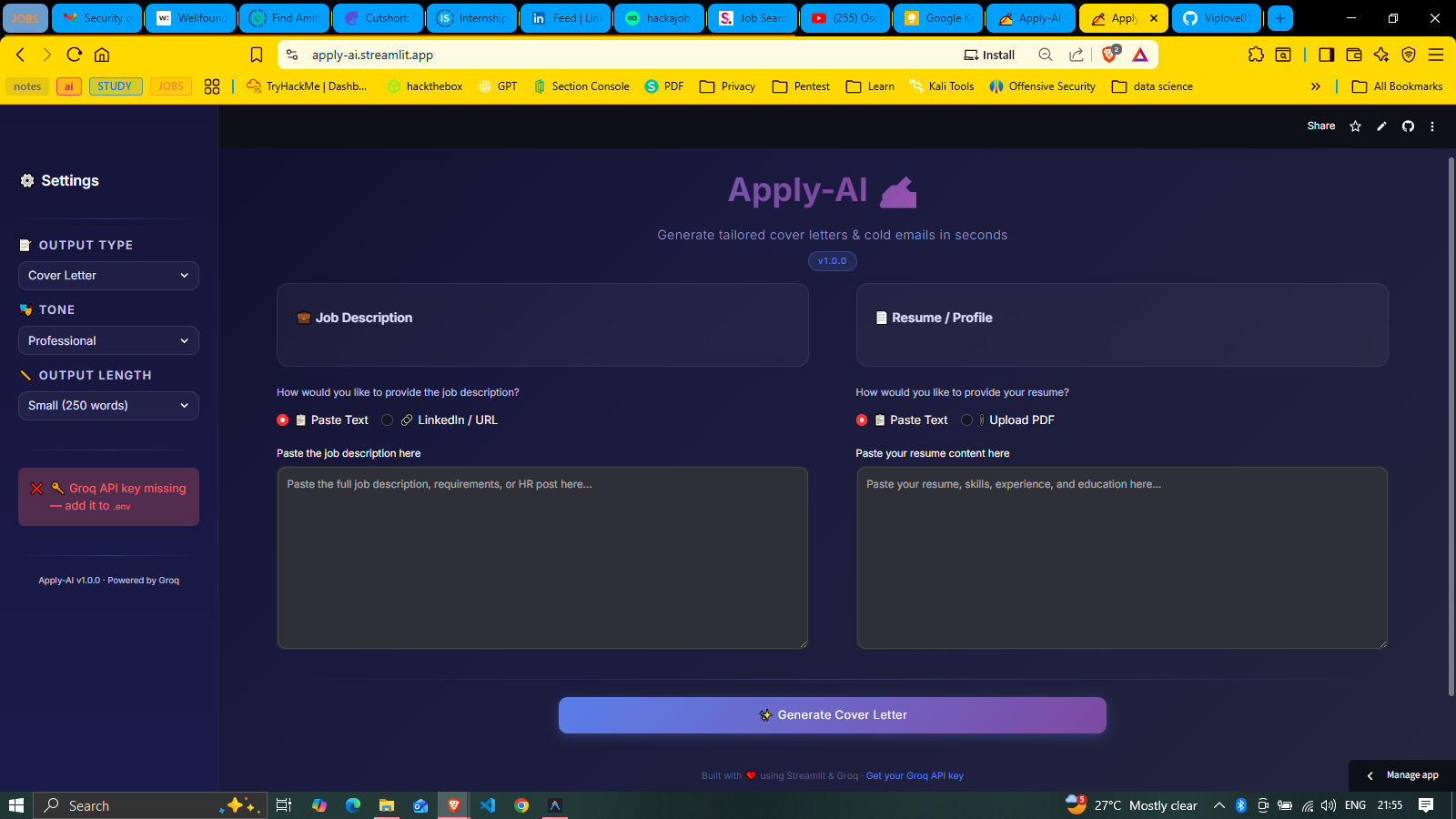Open the browser hamburger menu
Viewport: 1456px width, 819px height.
click(1436, 55)
